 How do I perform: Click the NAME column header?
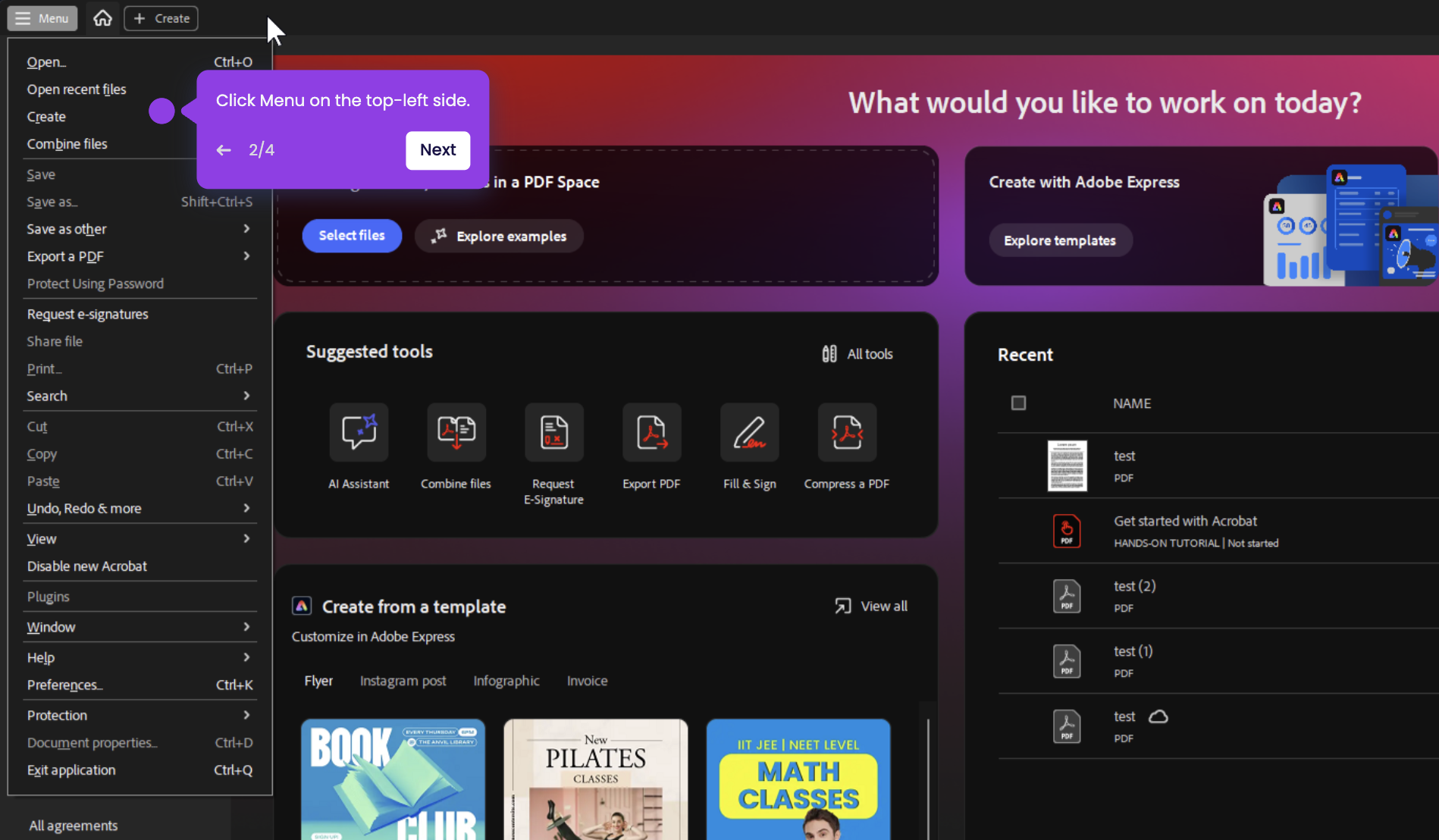1132,403
